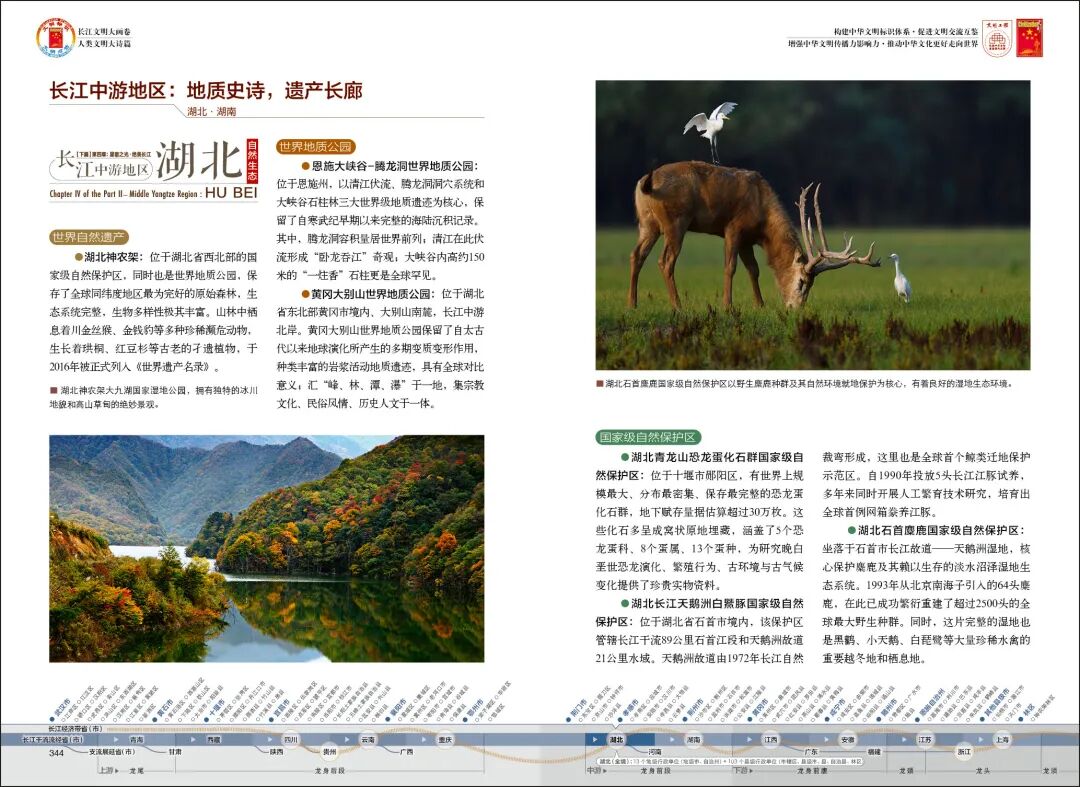Click the circular emblem logo beside 长江文明大画卷
The image size is (1080, 787).
coord(55,38)
